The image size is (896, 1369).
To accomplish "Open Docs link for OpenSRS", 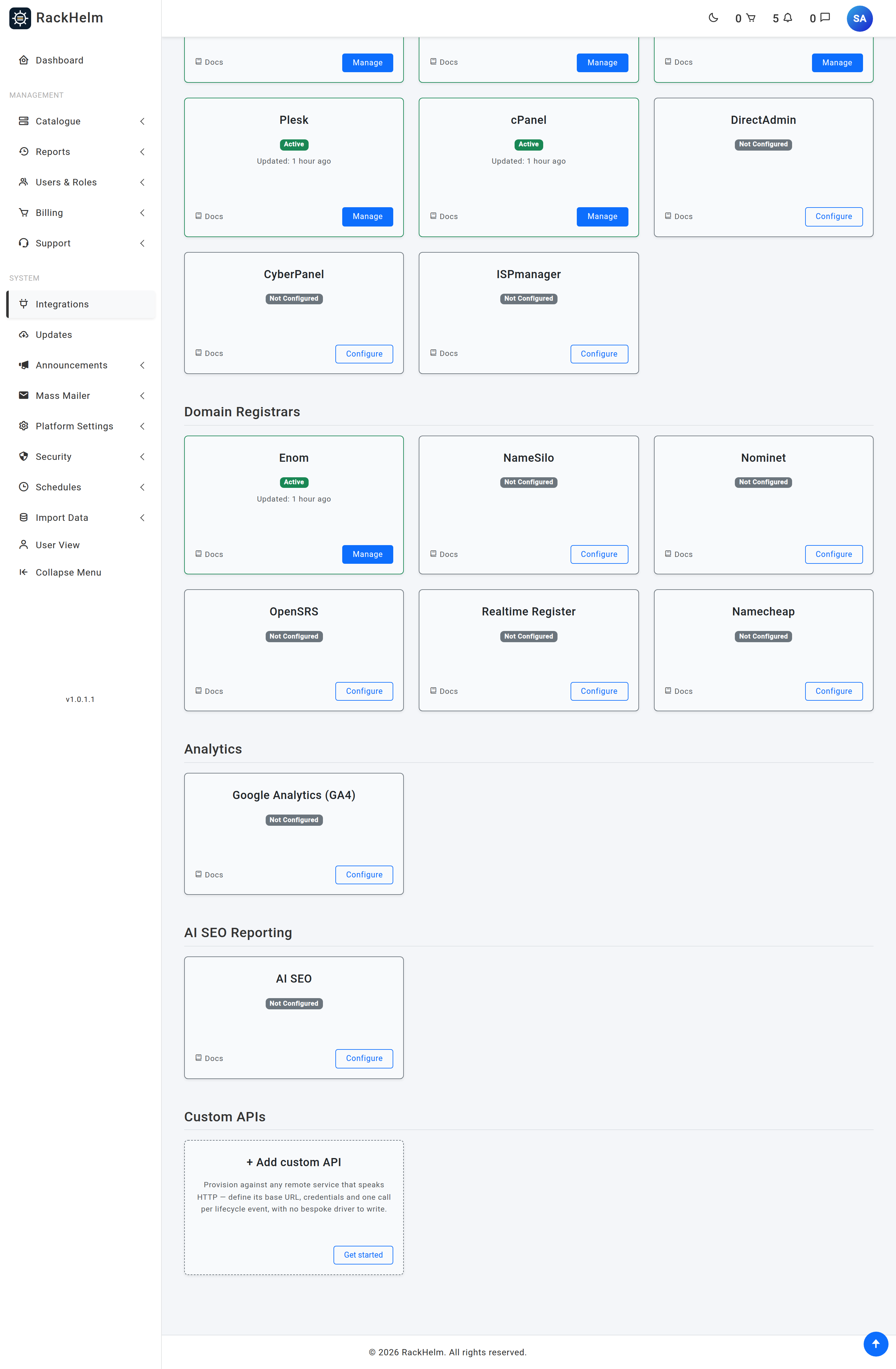I will [209, 691].
